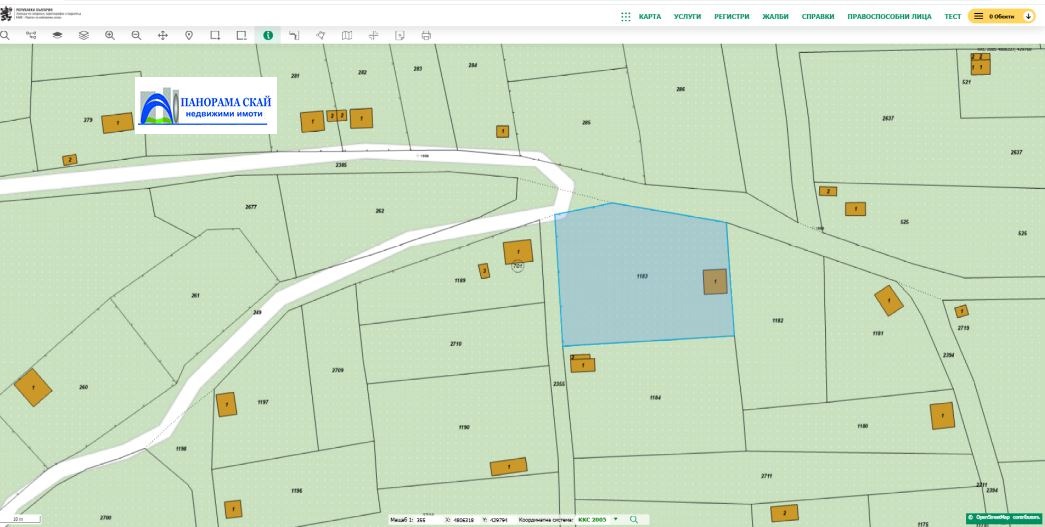The image size is (1045, 527).
Task: Select the zoom out tool
Action: [136, 35]
